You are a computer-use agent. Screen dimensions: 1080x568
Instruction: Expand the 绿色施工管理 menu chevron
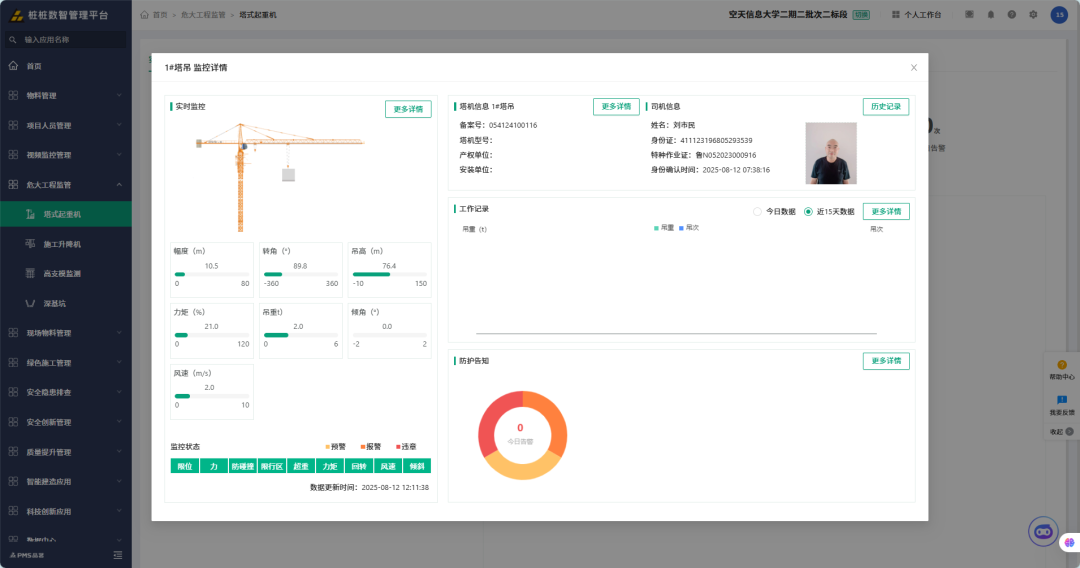119,362
